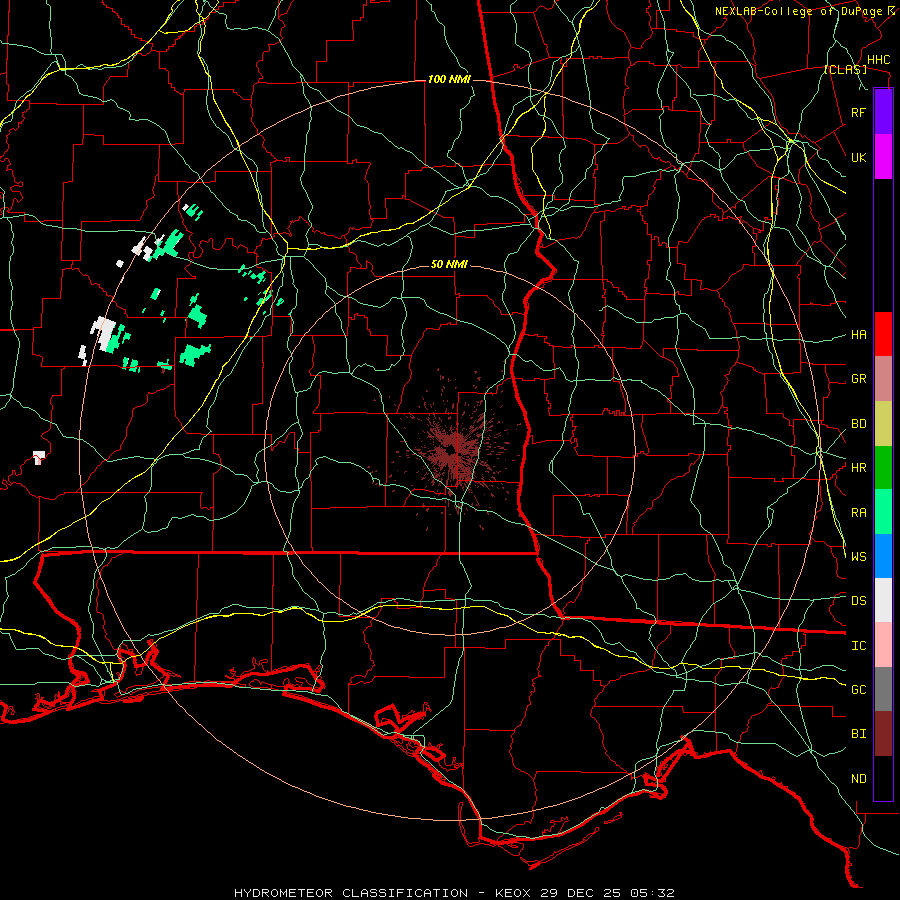Click the BD legend label
Viewport: 900px width, 900px height.
[x=858, y=424]
